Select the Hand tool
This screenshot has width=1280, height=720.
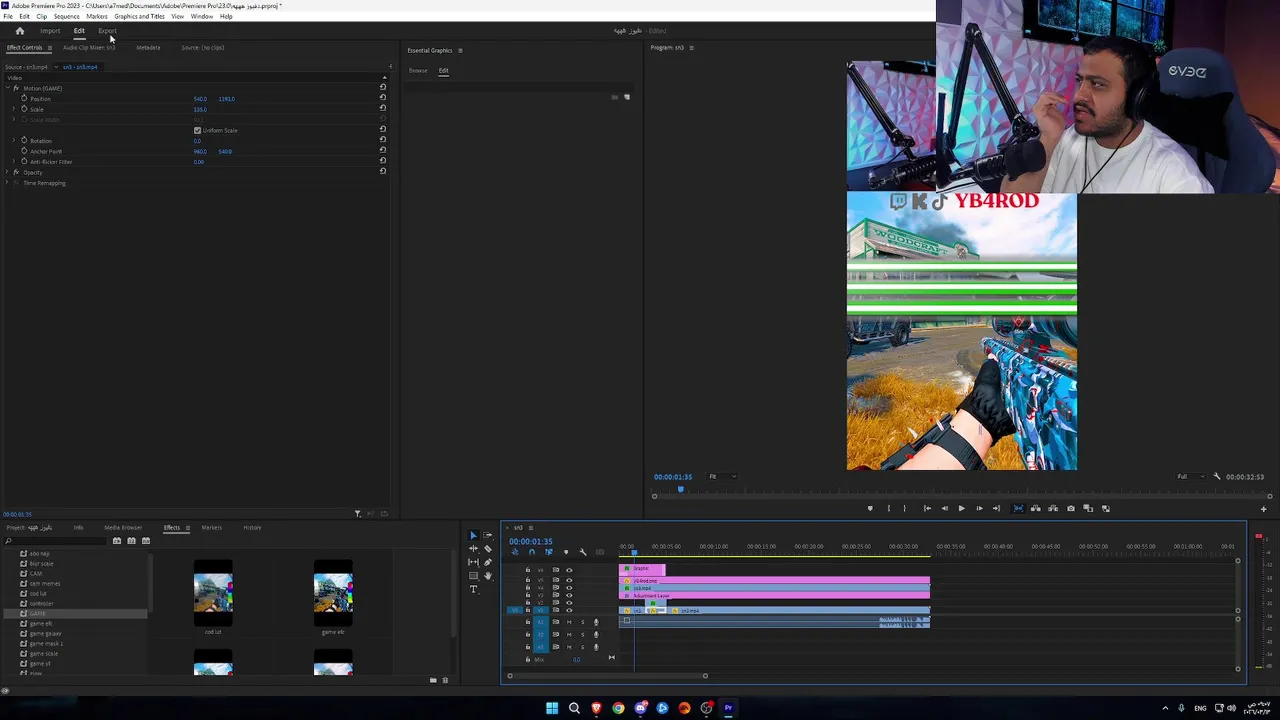click(488, 576)
